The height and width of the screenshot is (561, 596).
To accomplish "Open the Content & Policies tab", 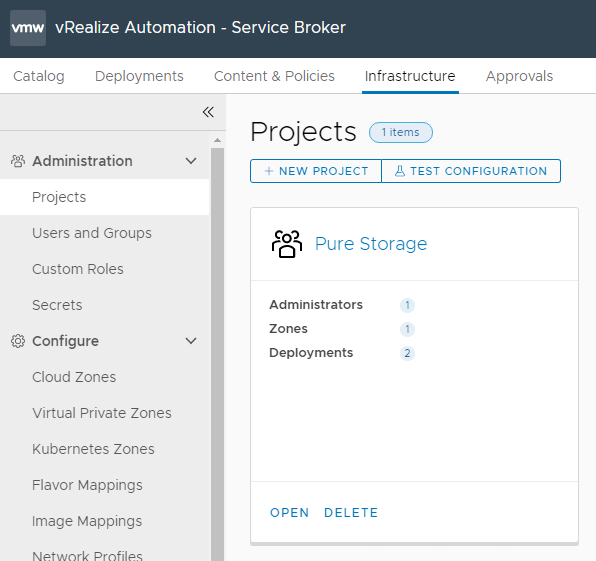I will (x=274, y=76).
